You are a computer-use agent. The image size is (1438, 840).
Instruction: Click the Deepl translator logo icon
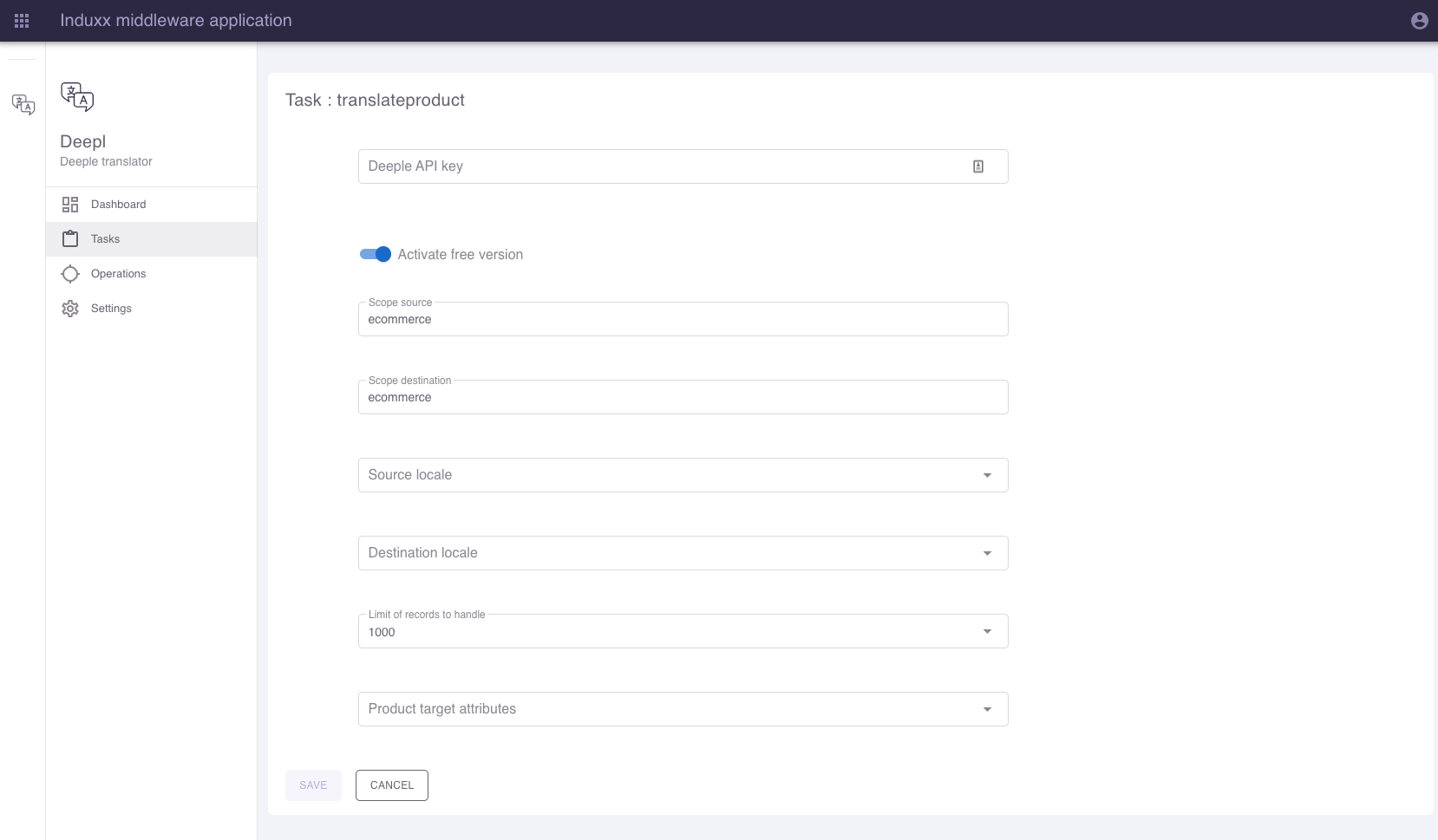click(x=77, y=97)
